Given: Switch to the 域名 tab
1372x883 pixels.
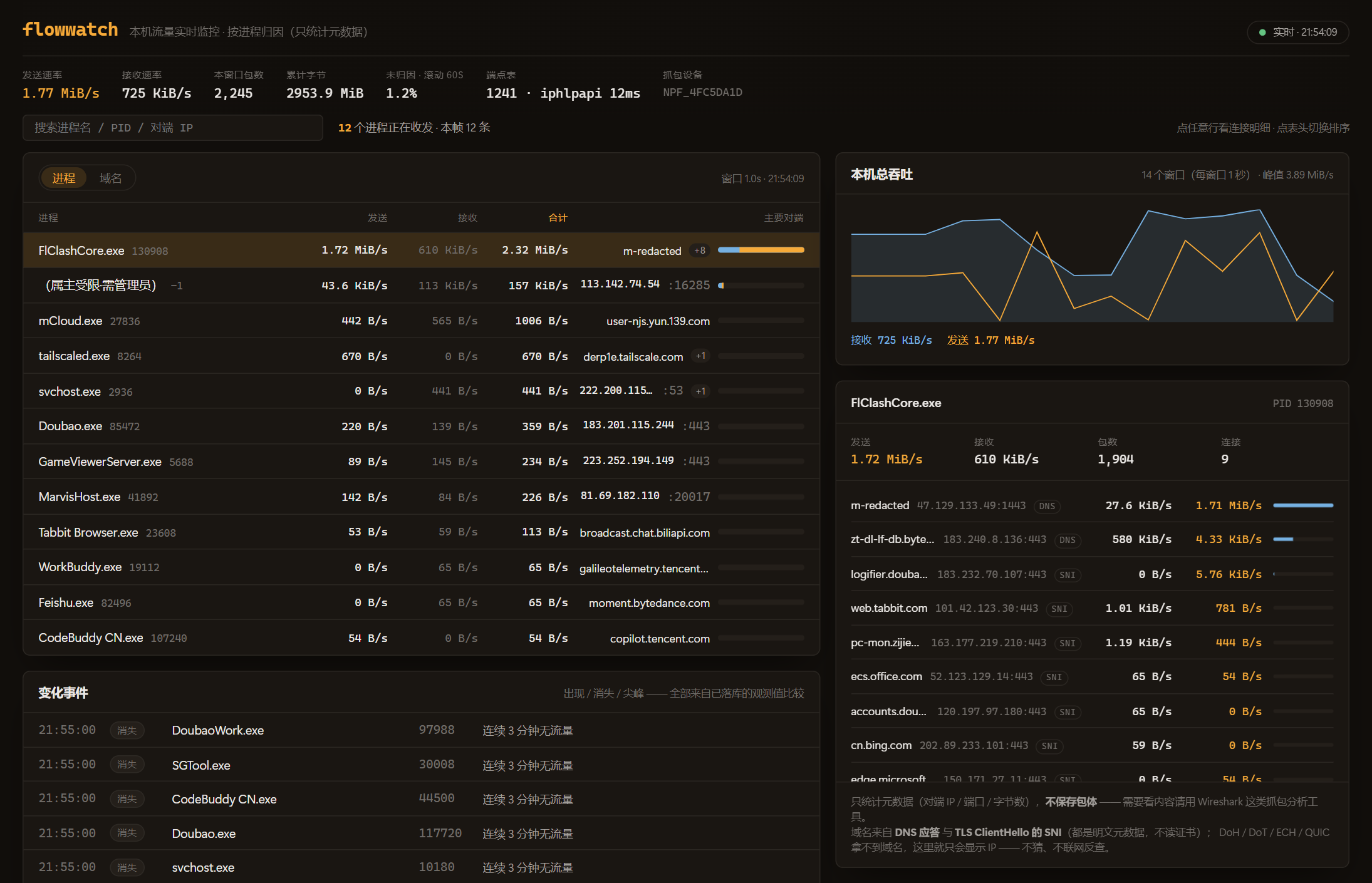Looking at the screenshot, I should [x=110, y=178].
